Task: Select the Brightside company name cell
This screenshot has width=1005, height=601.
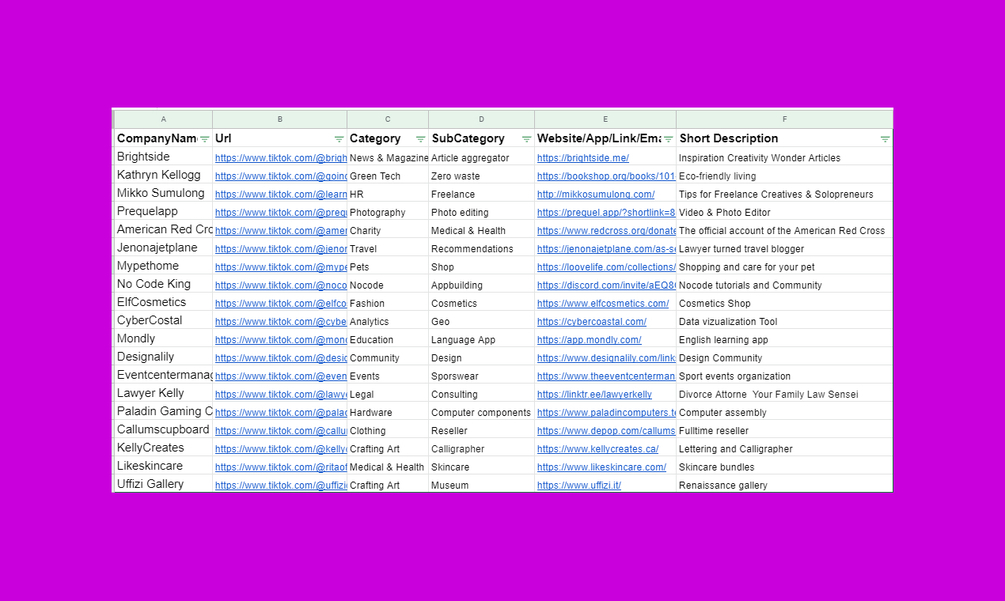Action: tap(163, 157)
